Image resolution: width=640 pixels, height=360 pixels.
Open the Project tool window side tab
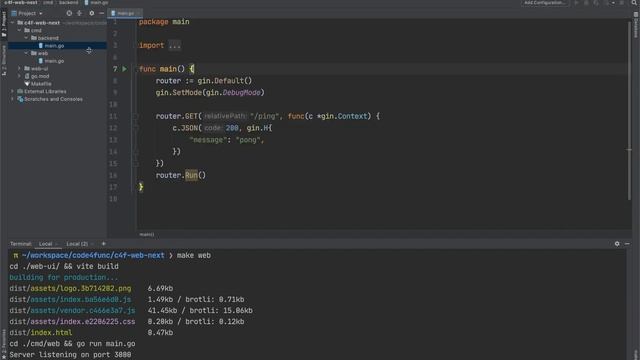pos(4,24)
